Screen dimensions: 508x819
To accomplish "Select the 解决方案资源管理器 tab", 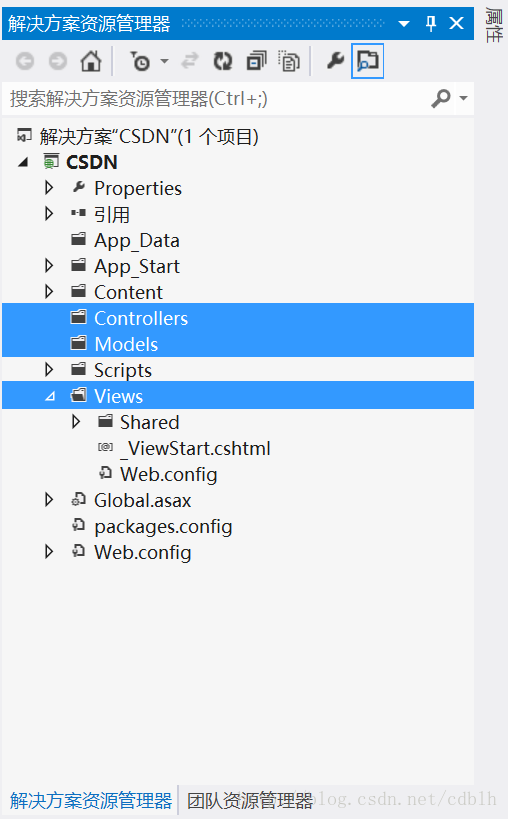I will 91,801.
